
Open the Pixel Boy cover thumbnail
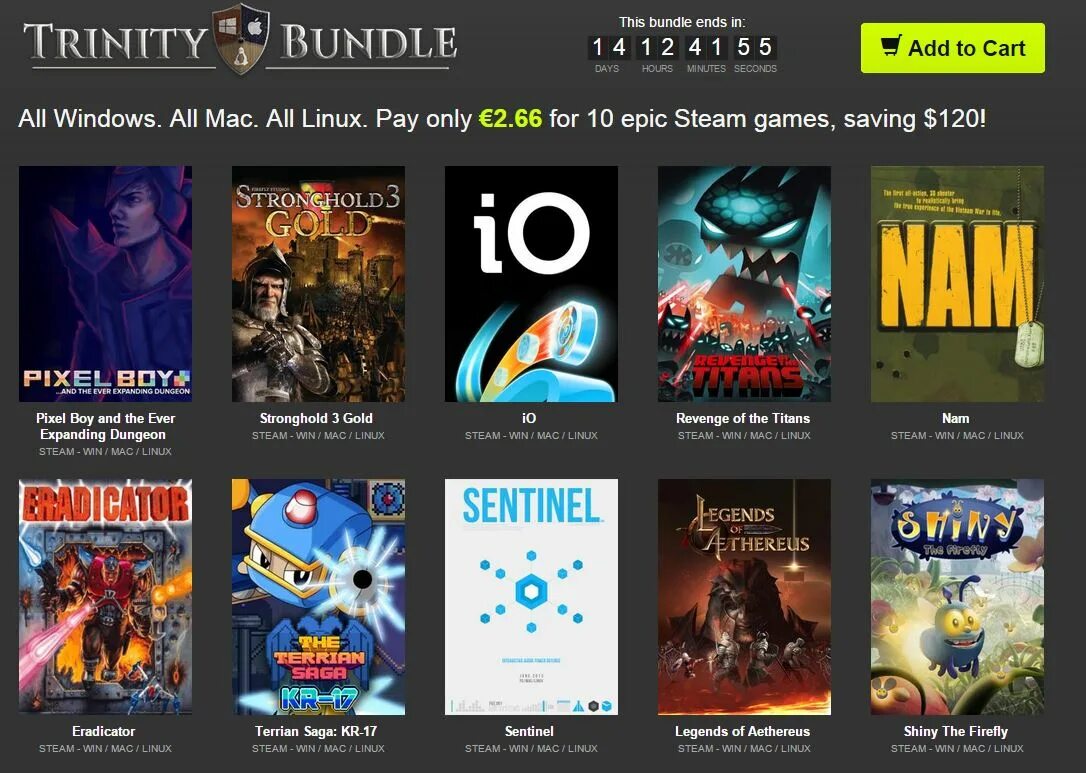(x=105, y=283)
